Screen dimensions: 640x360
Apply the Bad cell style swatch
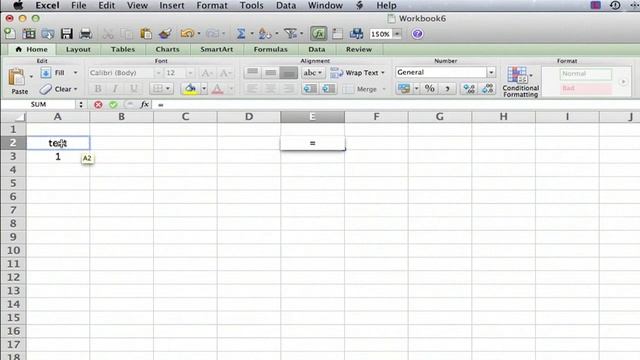coord(586,88)
